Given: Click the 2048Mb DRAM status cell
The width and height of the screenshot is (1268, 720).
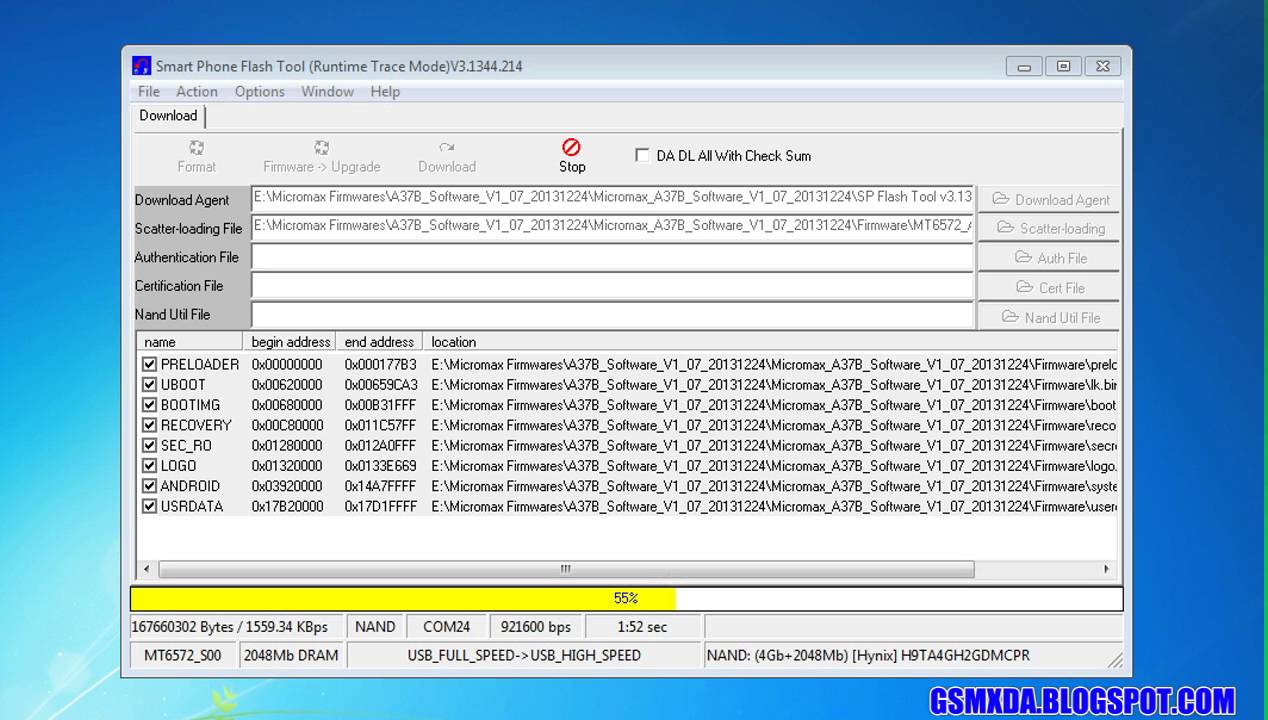Looking at the screenshot, I should coord(291,656).
